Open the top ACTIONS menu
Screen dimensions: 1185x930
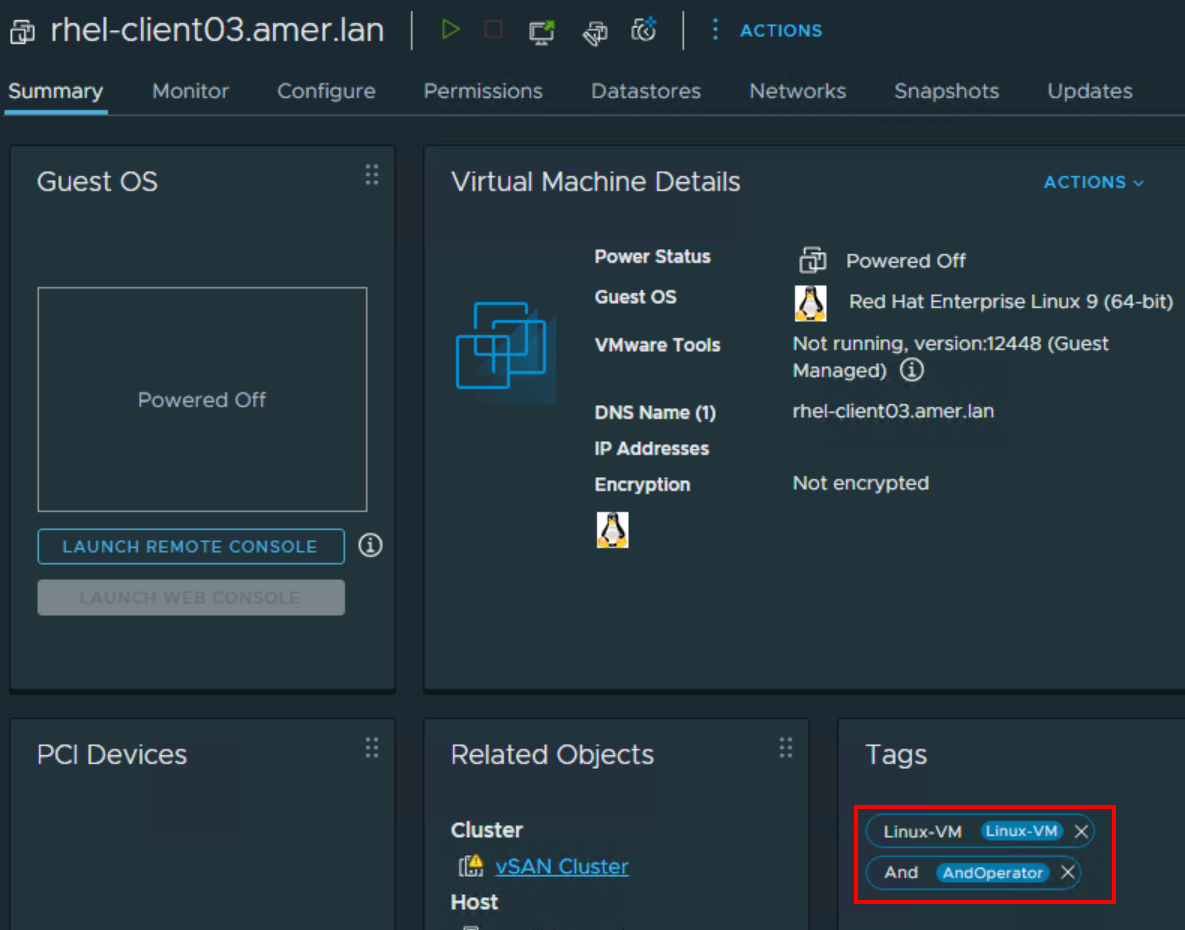780,30
